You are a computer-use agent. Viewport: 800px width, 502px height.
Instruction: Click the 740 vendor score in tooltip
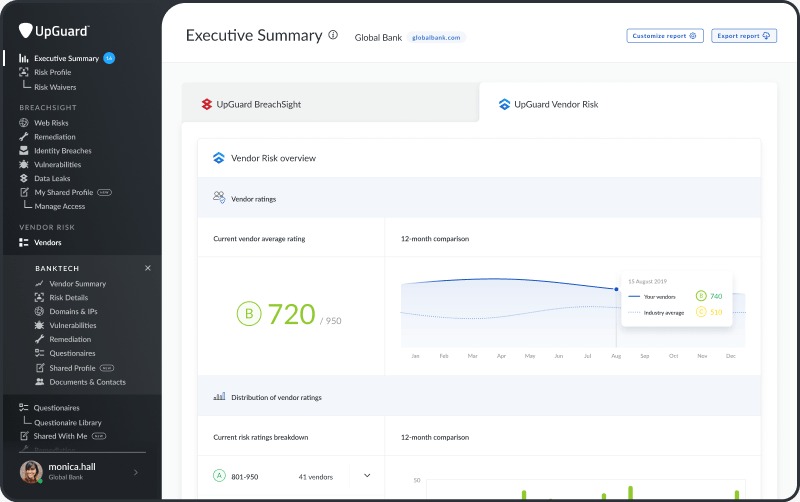[x=716, y=296]
